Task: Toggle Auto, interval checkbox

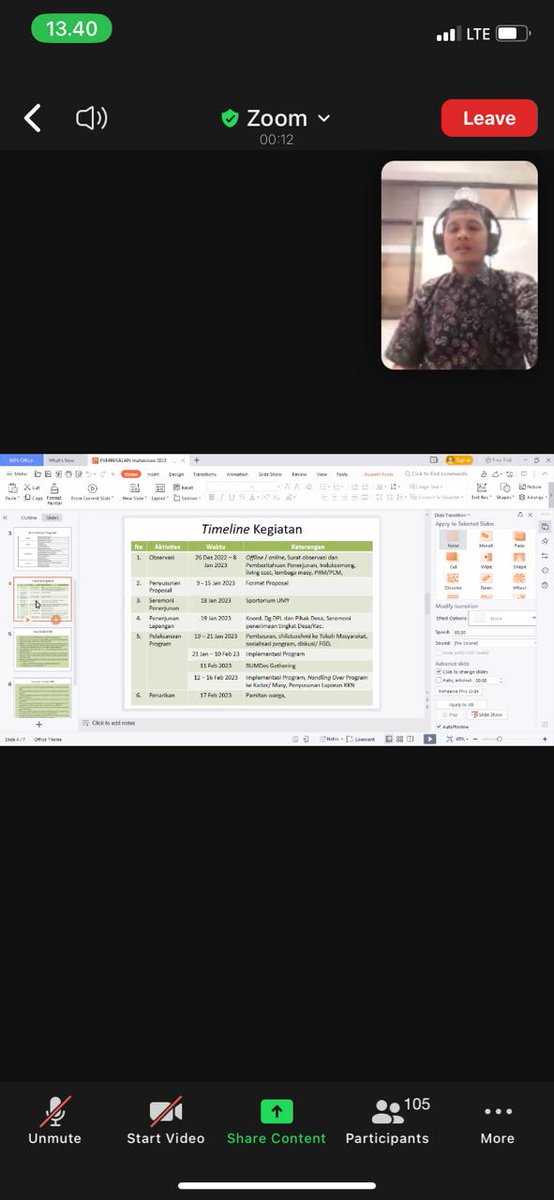Action: click(x=438, y=680)
